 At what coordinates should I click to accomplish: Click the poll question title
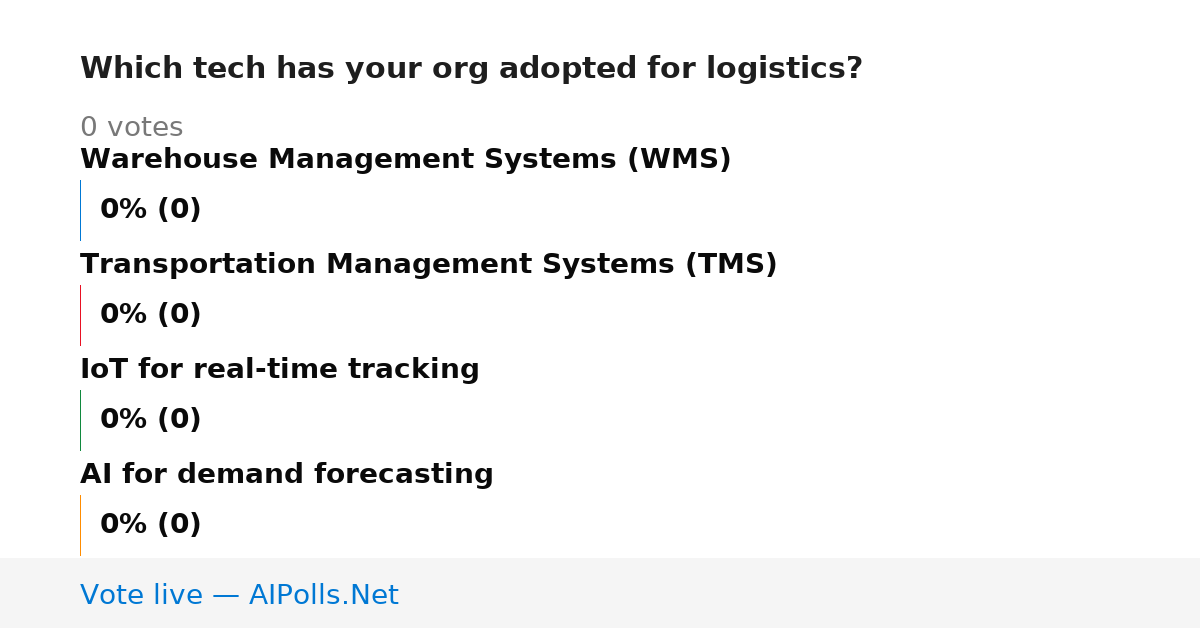tap(471, 69)
